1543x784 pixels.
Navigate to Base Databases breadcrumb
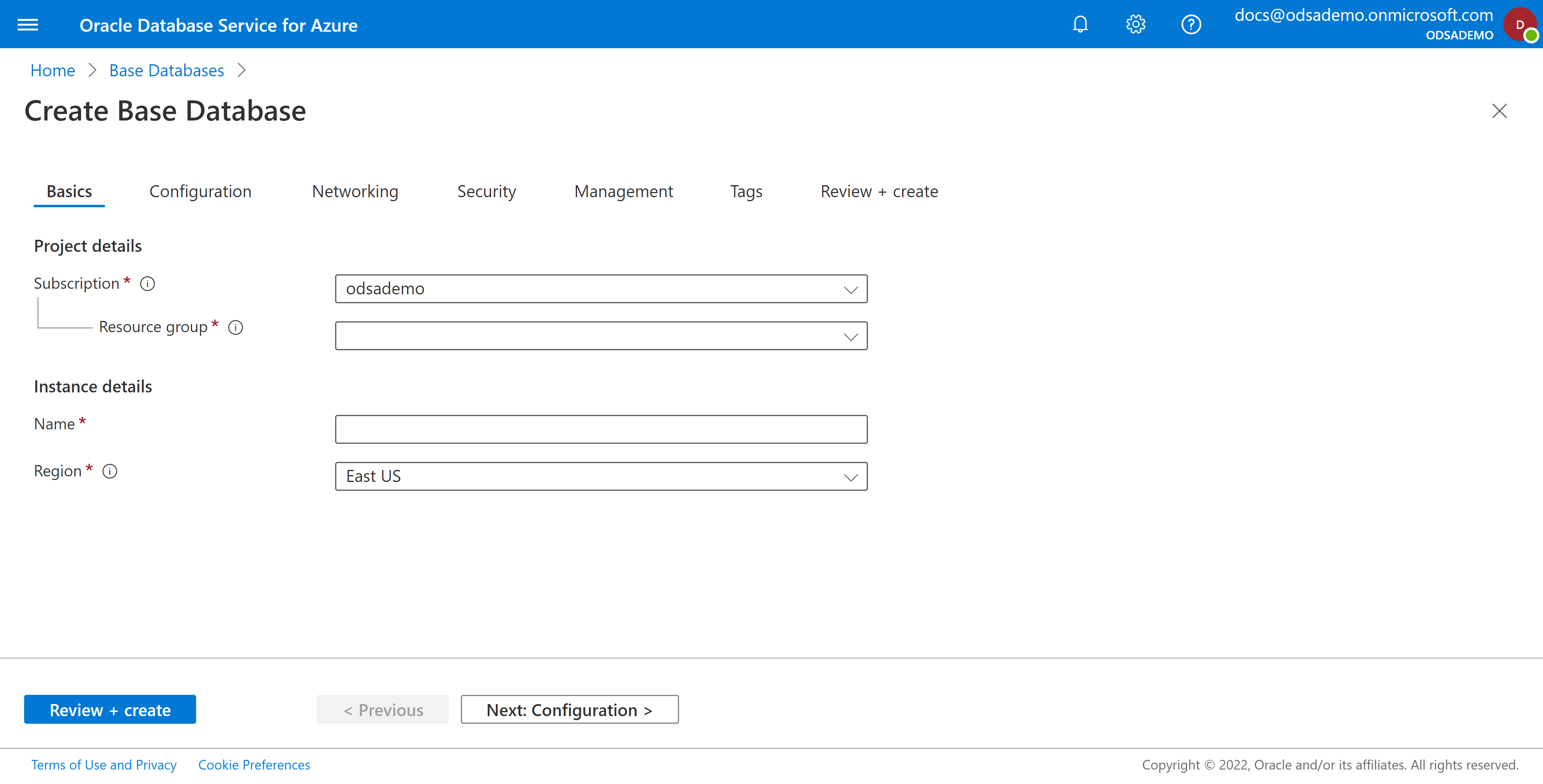(166, 71)
